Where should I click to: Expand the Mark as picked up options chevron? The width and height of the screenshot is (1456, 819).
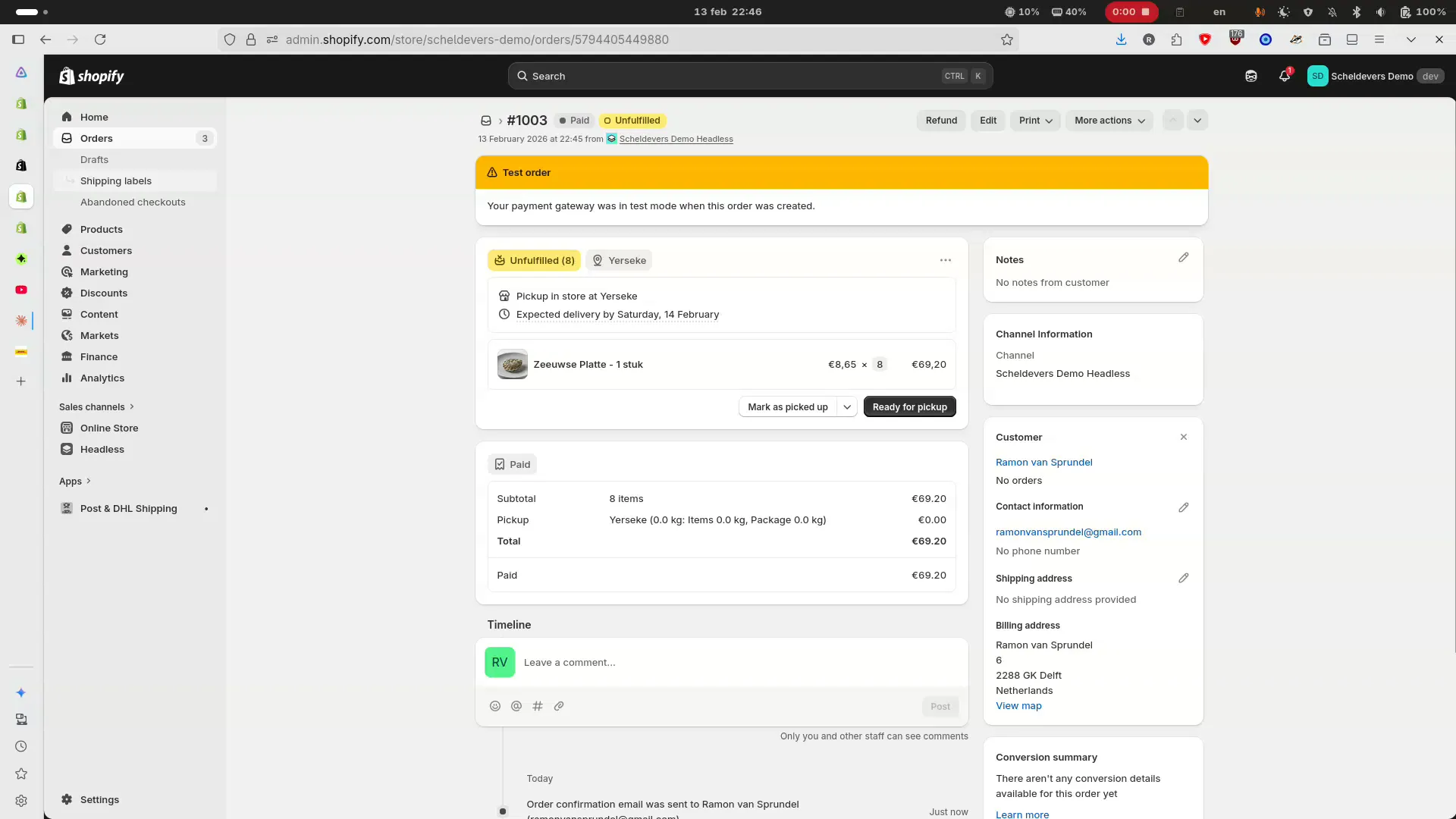[x=847, y=407]
